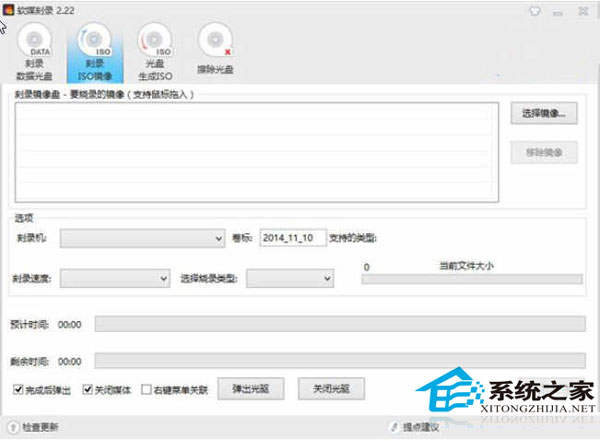The height and width of the screenshot is (441, 600).
Task: Close the 软媒刻录 window
Action: coord(583,11)
